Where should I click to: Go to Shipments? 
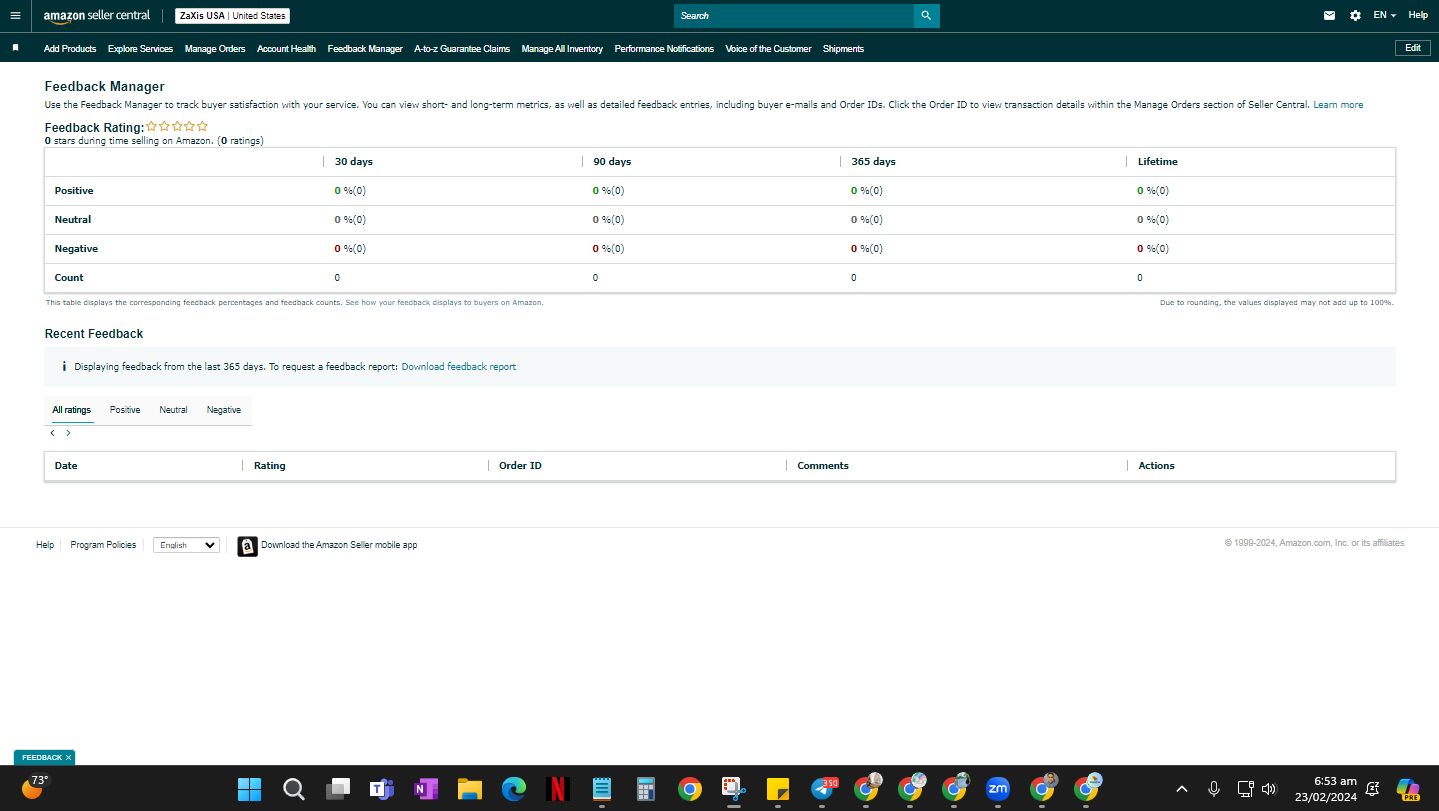(x=843, y=48)
